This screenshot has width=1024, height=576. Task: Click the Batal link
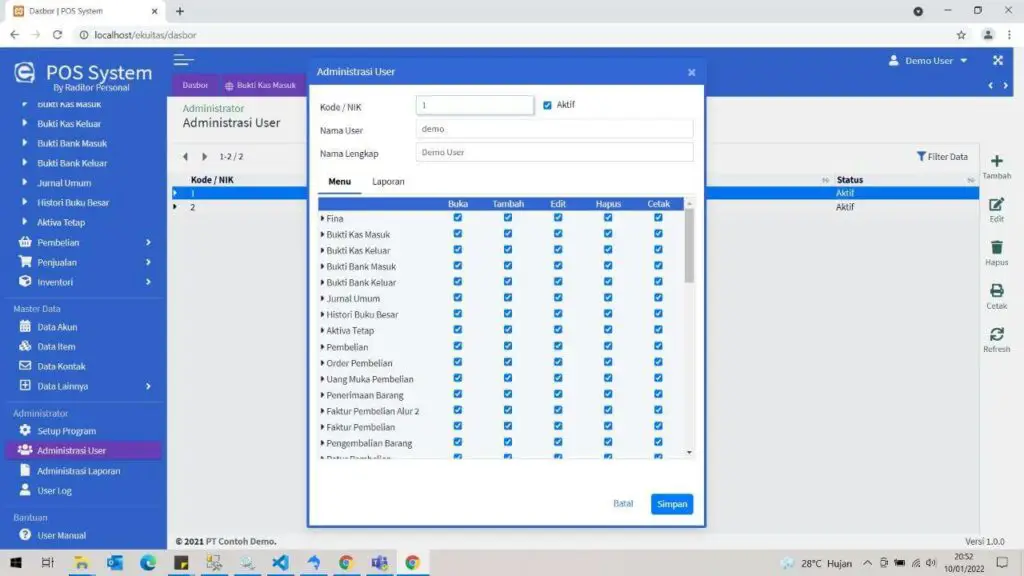(x=623, y=503)
